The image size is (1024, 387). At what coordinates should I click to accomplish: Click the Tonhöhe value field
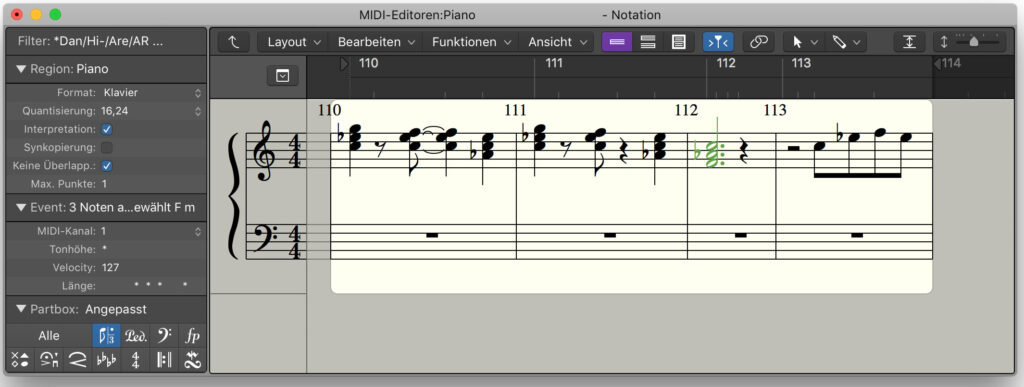click(104, 249)
